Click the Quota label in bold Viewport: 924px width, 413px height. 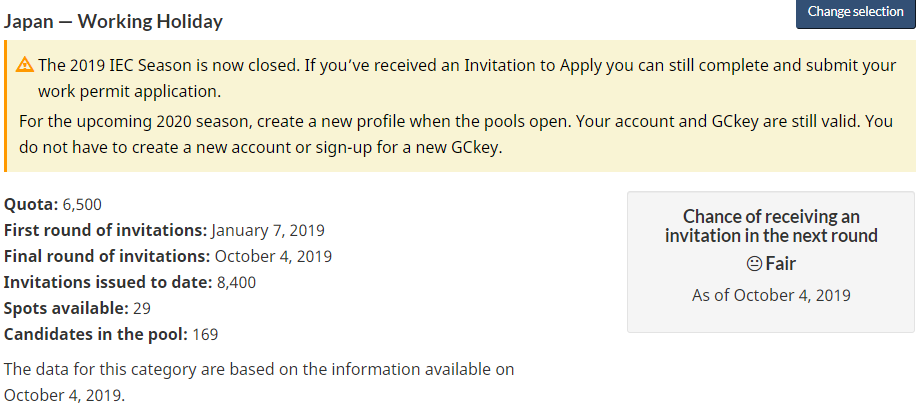pos(31,204)
